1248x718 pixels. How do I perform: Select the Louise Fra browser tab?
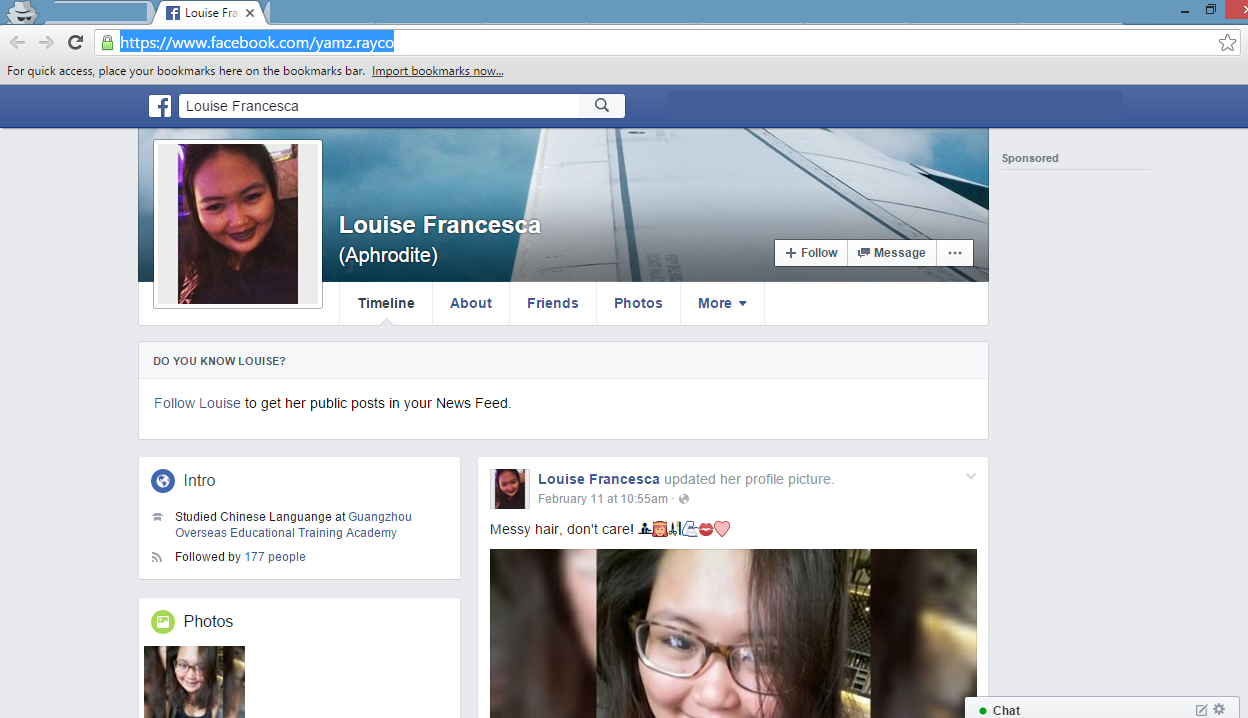click(x=210, y=13)
